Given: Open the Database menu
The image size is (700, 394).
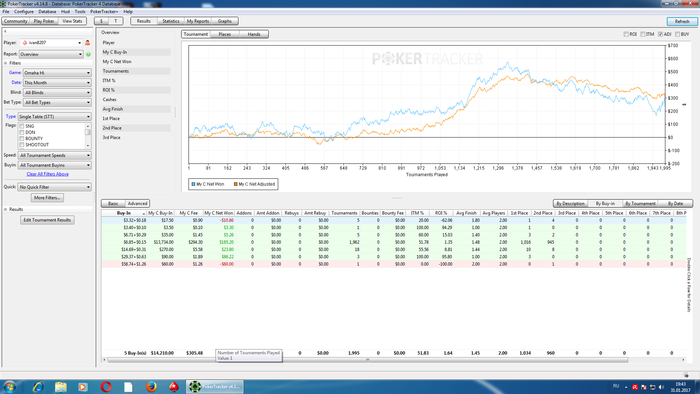Looking at the screenshot, I should [47, 12].
